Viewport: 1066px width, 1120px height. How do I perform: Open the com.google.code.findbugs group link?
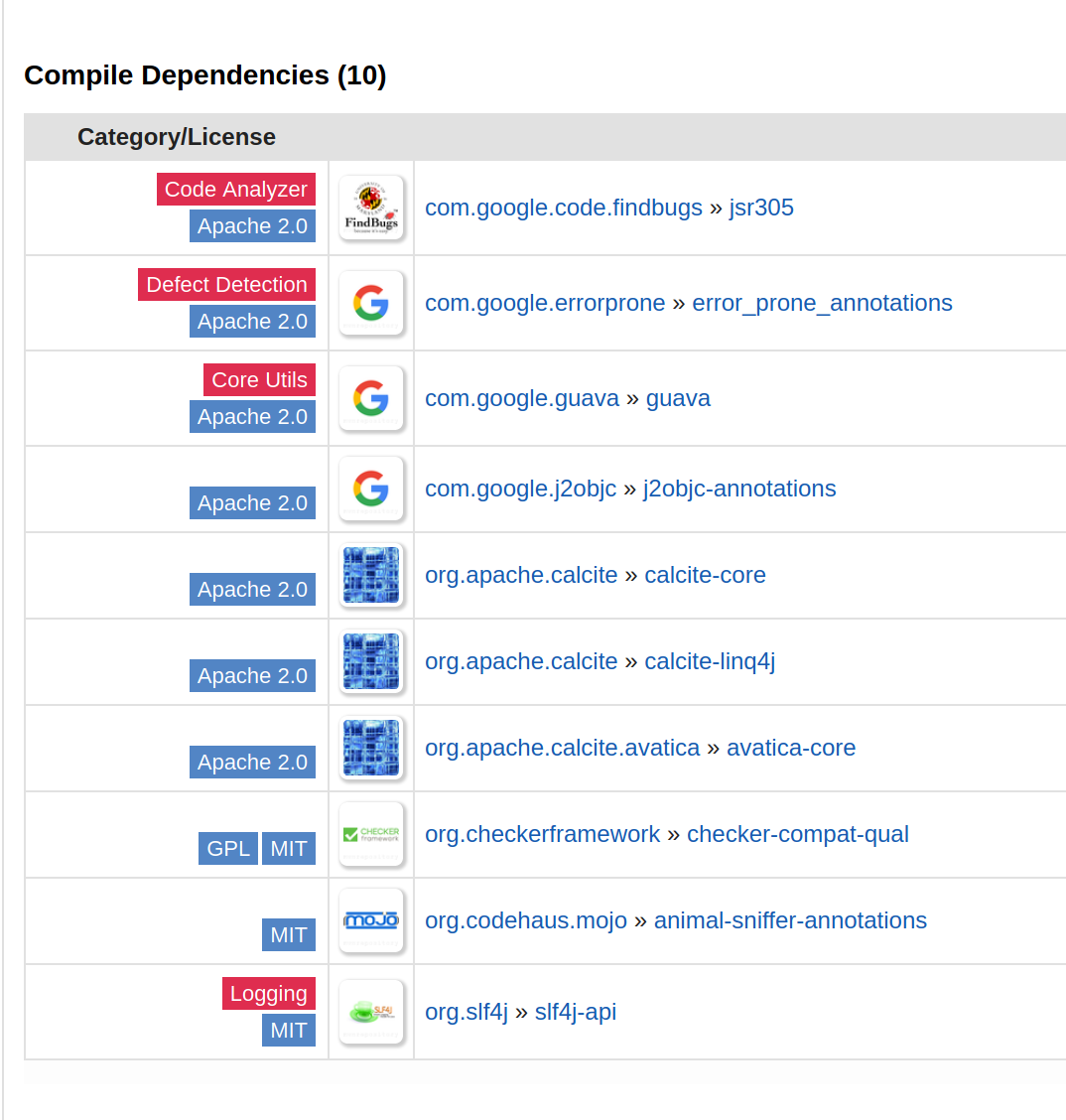point(564,208)
